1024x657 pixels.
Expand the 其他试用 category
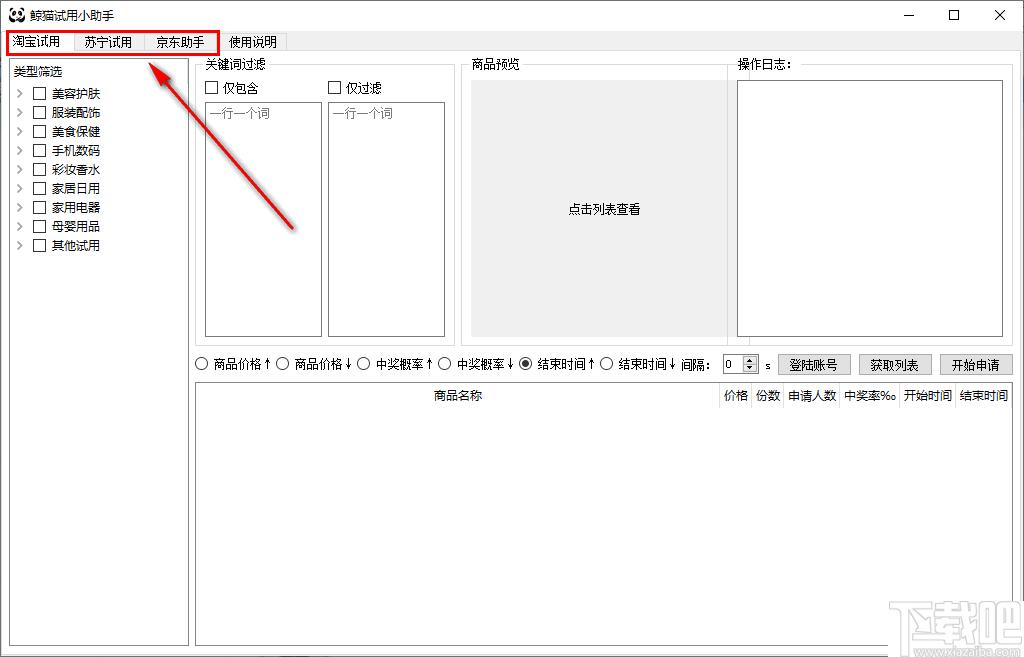click(20, 245)
